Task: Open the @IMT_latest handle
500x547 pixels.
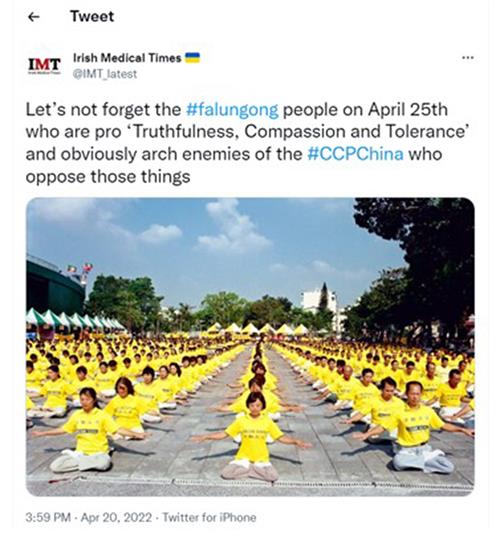Action: click(105, 74)
